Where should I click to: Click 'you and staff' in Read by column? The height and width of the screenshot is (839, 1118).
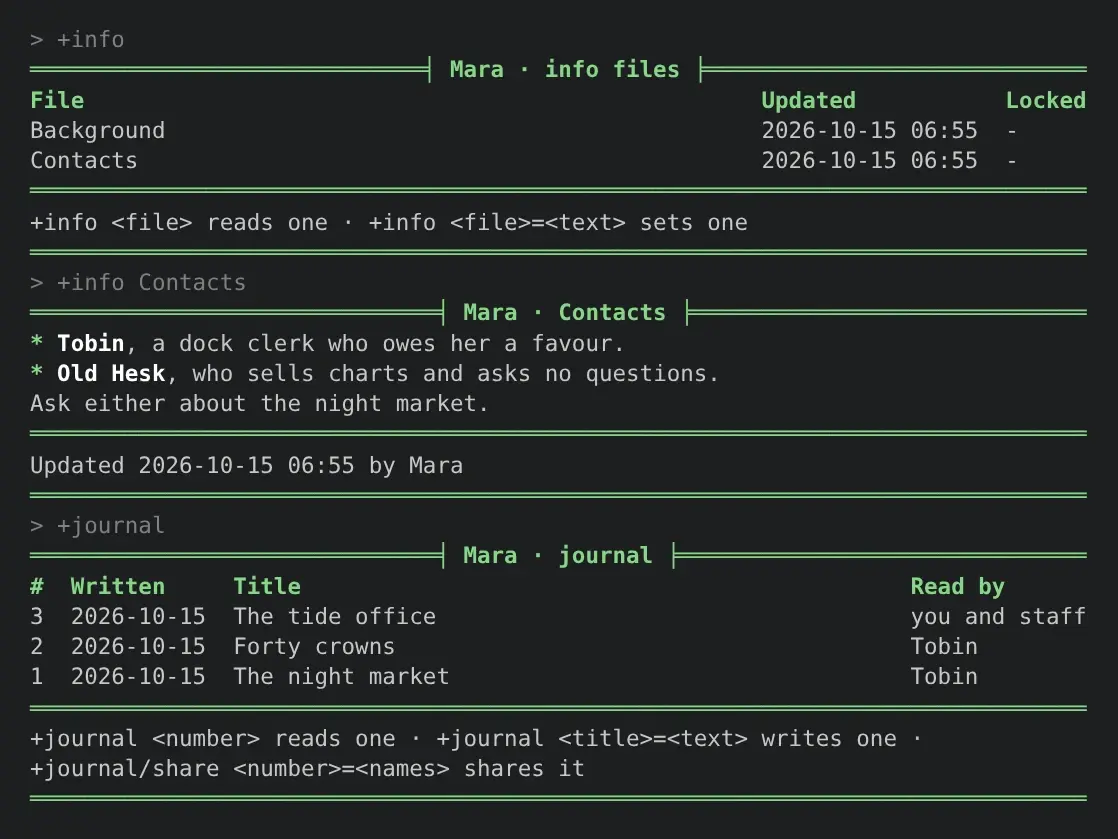998,616
